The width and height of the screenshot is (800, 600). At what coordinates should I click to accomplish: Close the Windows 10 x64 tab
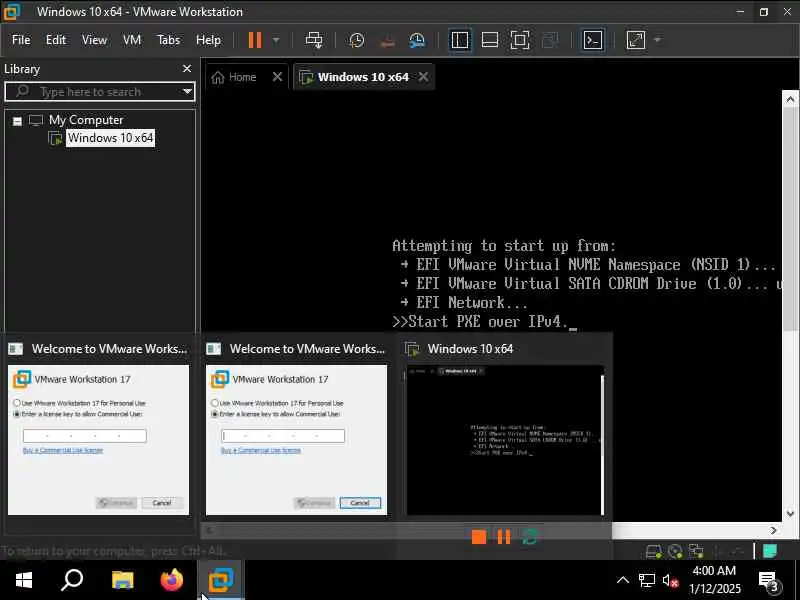point(423,77)
